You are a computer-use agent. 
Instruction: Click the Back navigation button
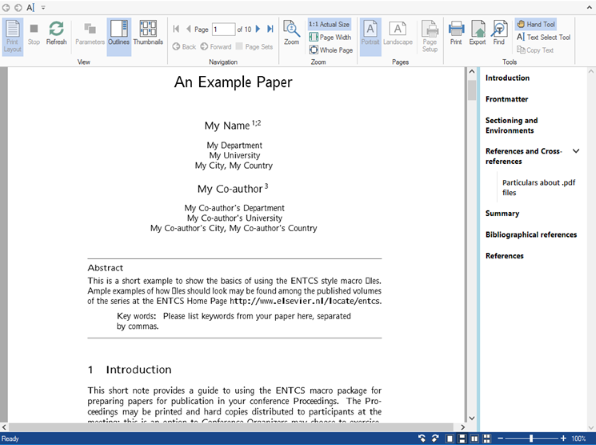184,47
